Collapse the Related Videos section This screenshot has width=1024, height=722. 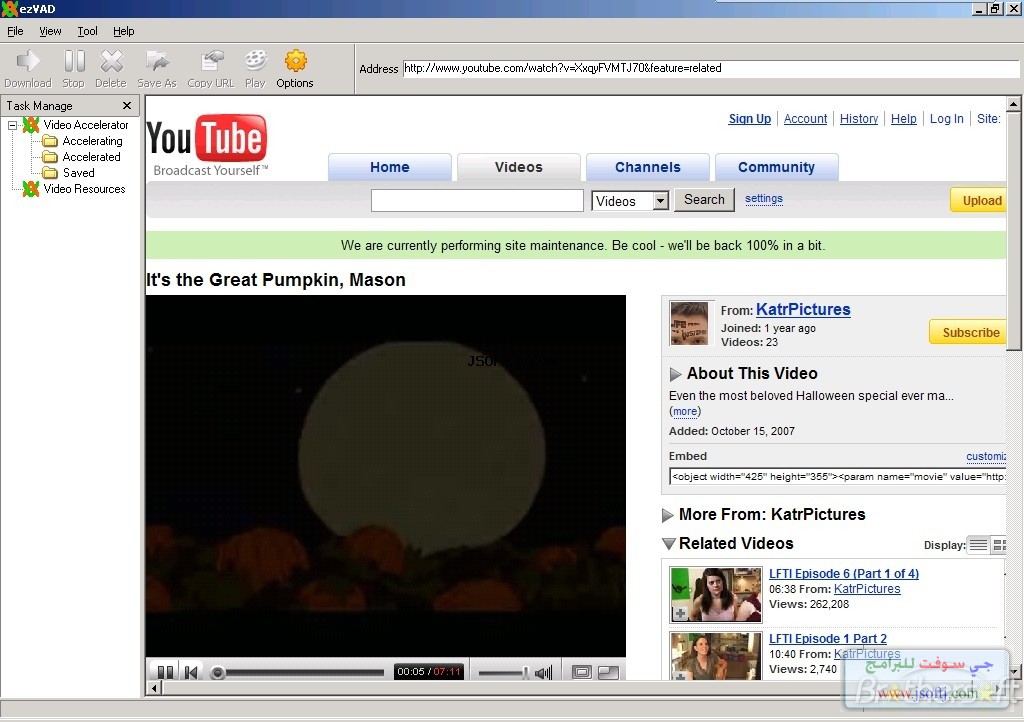pos(669,544)
